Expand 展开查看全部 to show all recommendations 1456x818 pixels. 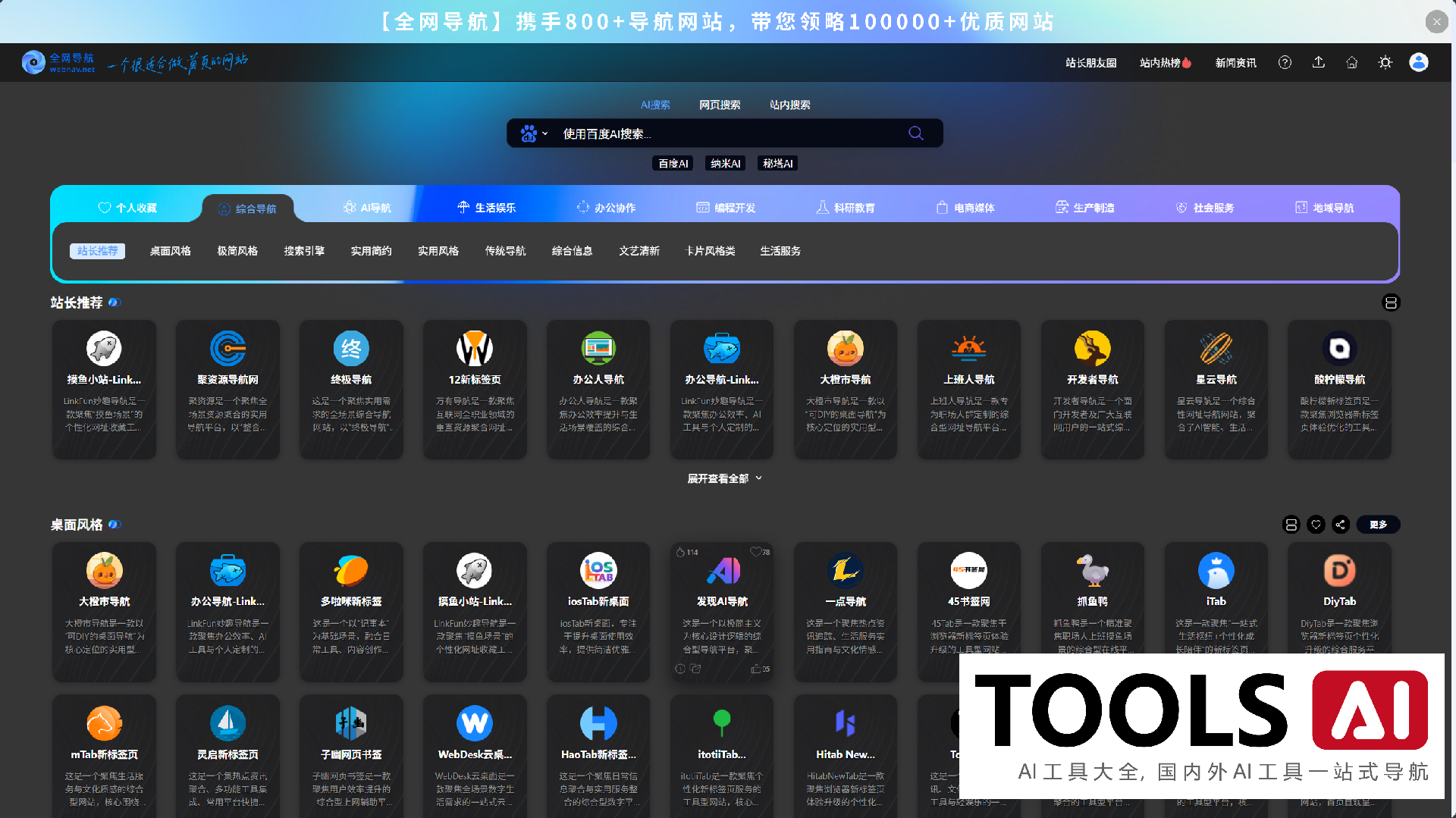click(x=723, y=478)
